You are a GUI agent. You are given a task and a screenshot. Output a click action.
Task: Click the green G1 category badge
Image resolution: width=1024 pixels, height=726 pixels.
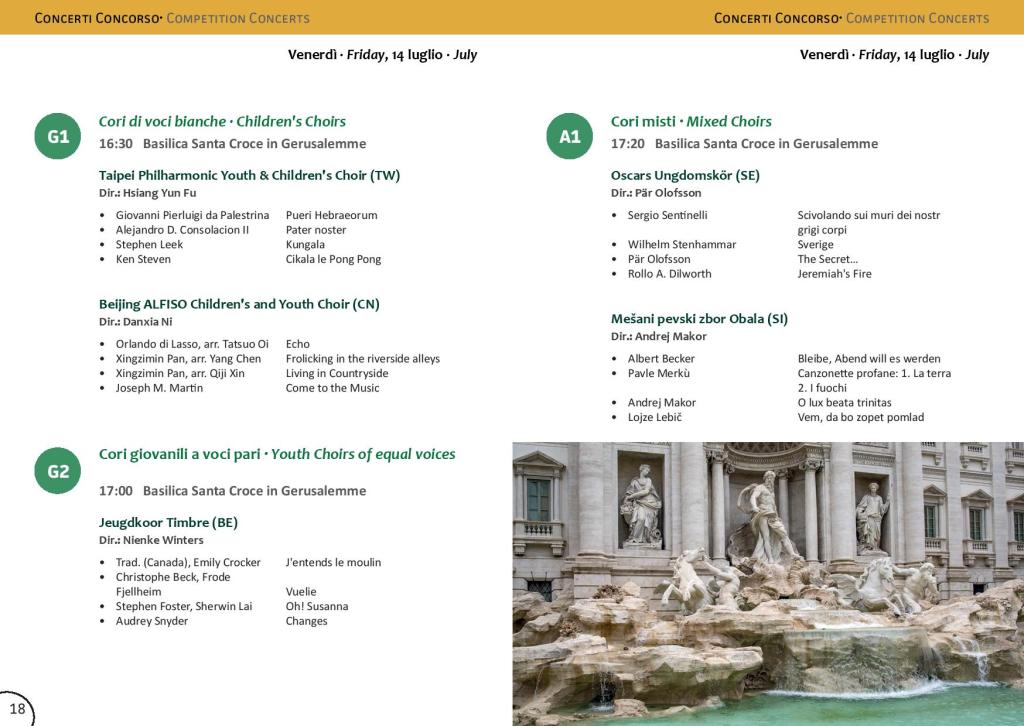(58, 137)
